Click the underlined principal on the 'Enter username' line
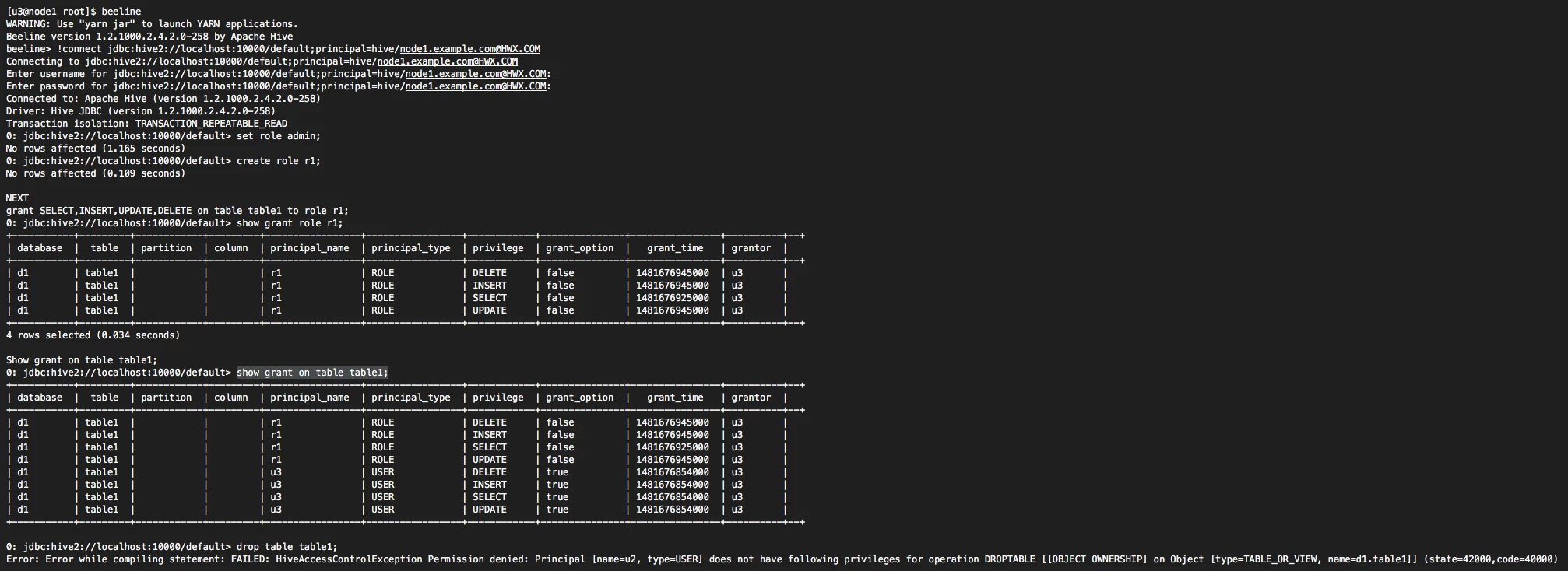1568x571 pixels. pos(476,74)
